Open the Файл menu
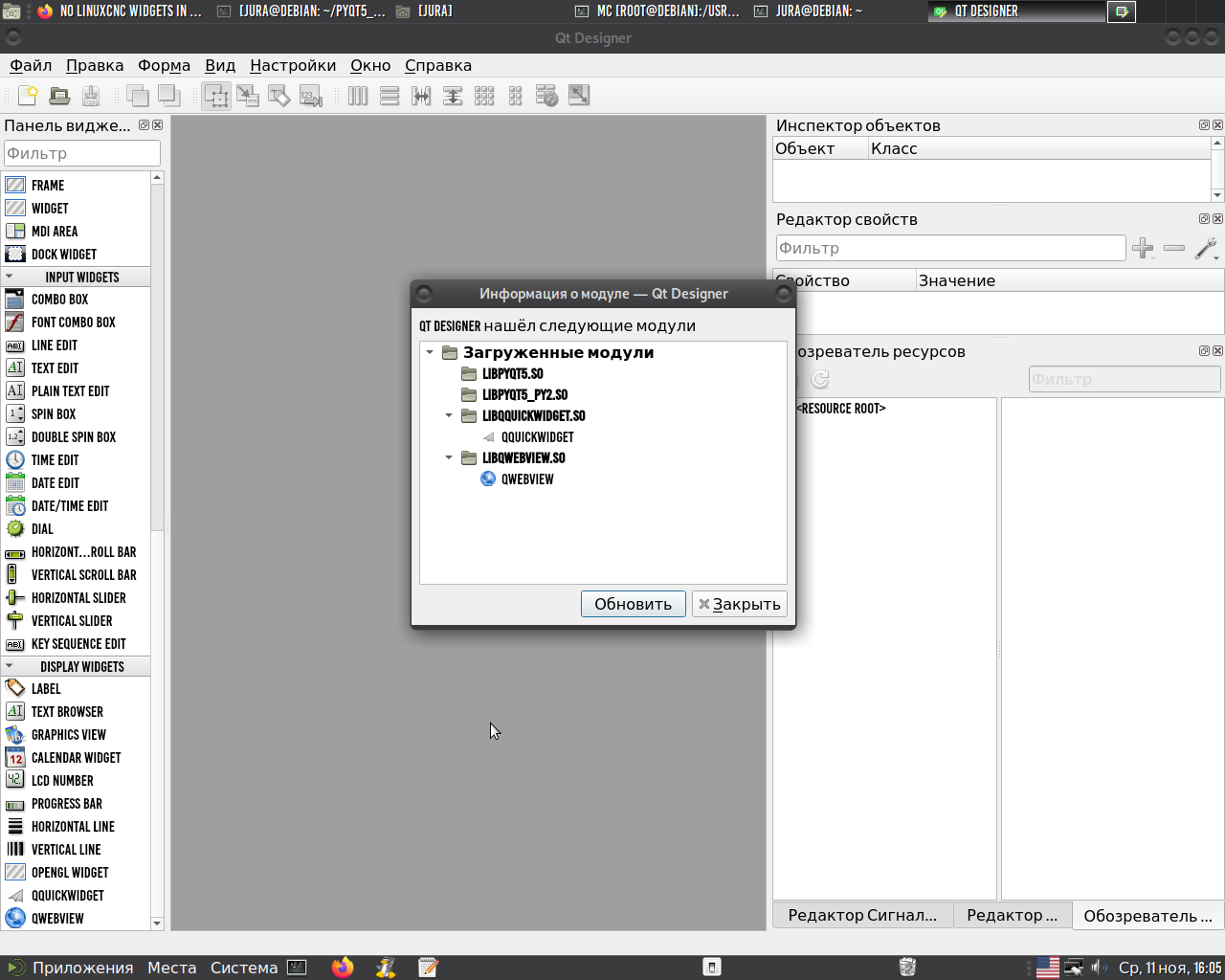Screen dimensions: 1225x980 pyautogui.click(x=31, y=65)
